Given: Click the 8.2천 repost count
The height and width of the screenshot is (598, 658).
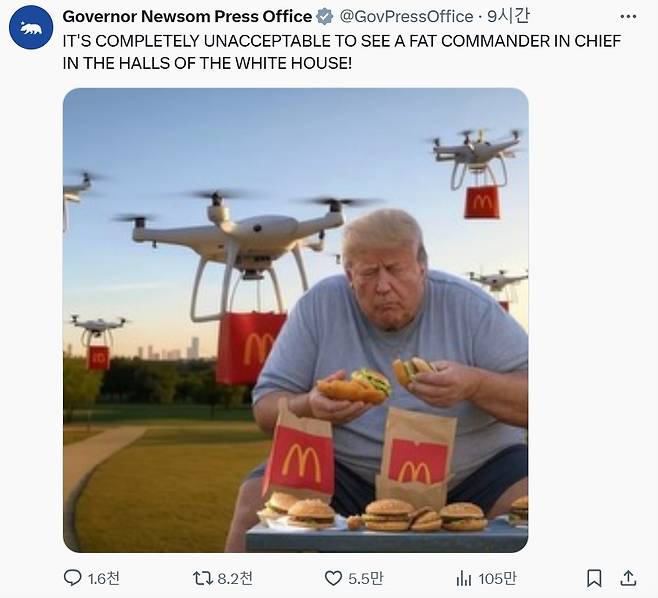Looking at the screenshot, I should pyautogui.click(x=236, y=578).
